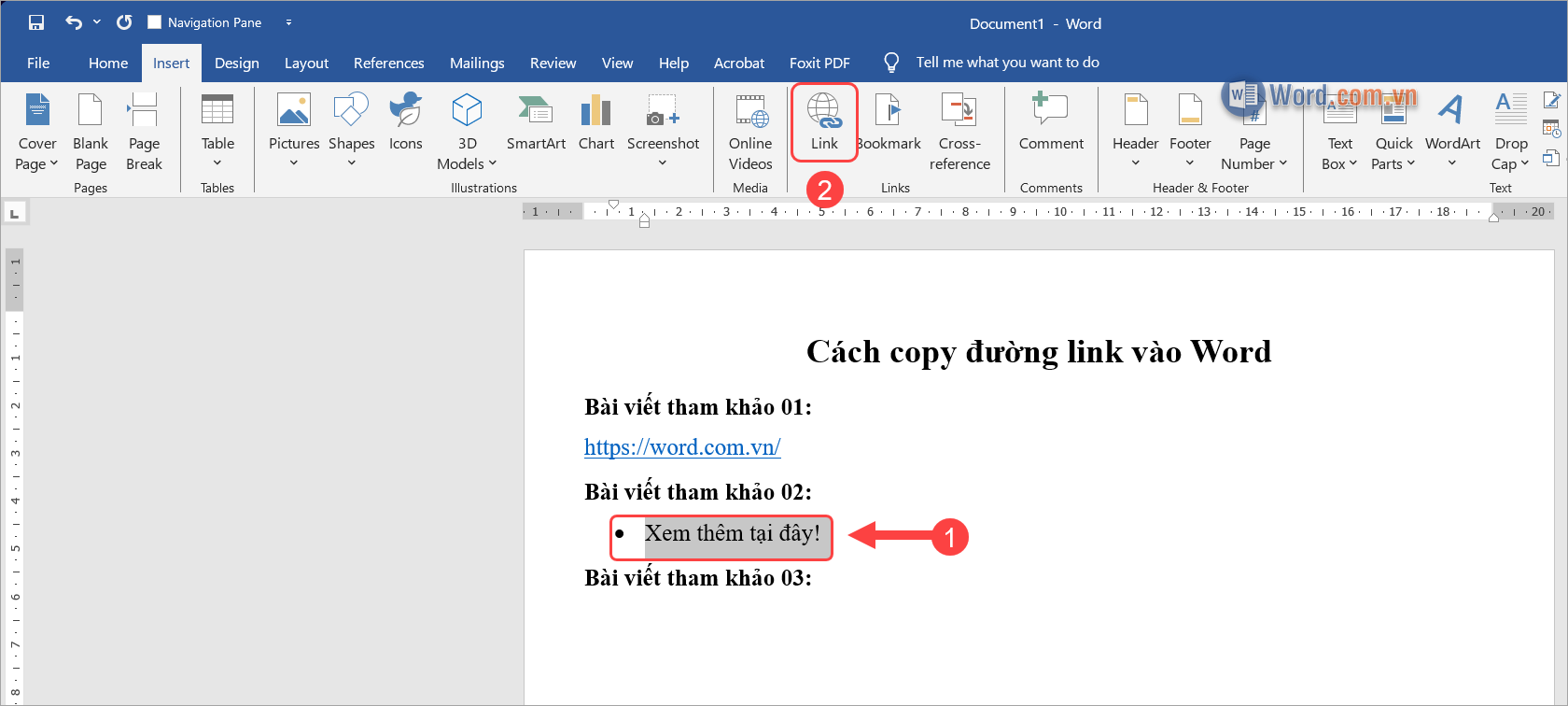This screenshot has width=1568, height=706.
Task: Click the Link button in ribbon
Action: [824, 122]
